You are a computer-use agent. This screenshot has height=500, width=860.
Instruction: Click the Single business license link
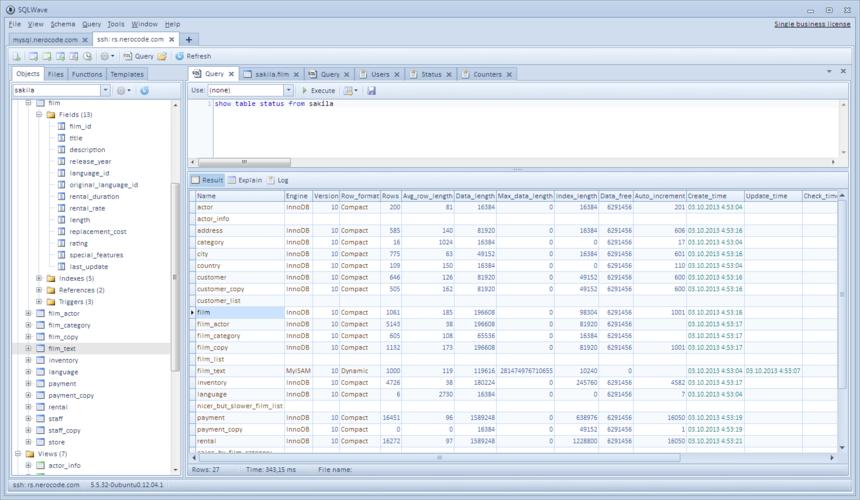click(x=812, y=23)
